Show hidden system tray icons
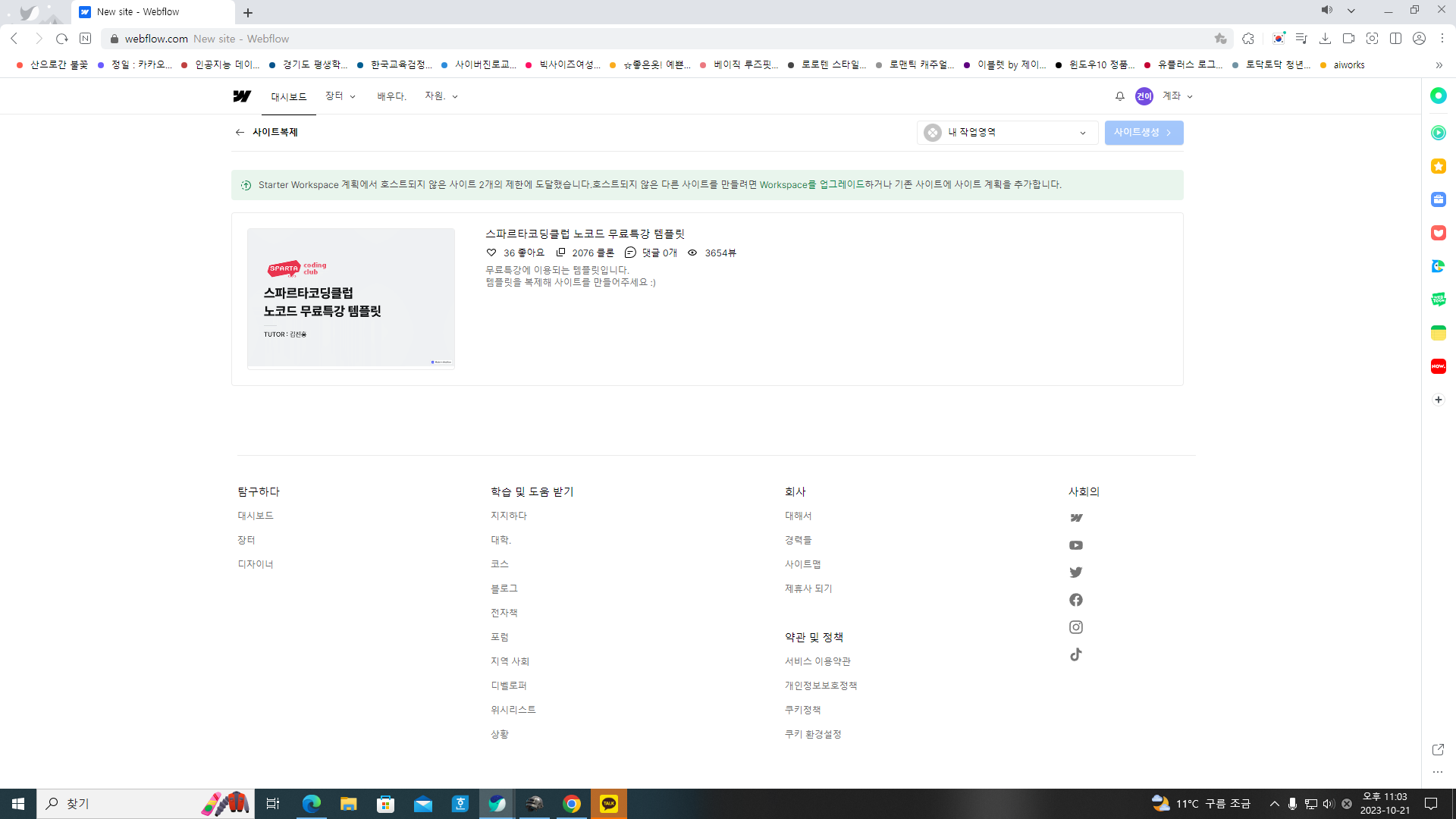1456x819 pixels. click(x=1275, y=804)
